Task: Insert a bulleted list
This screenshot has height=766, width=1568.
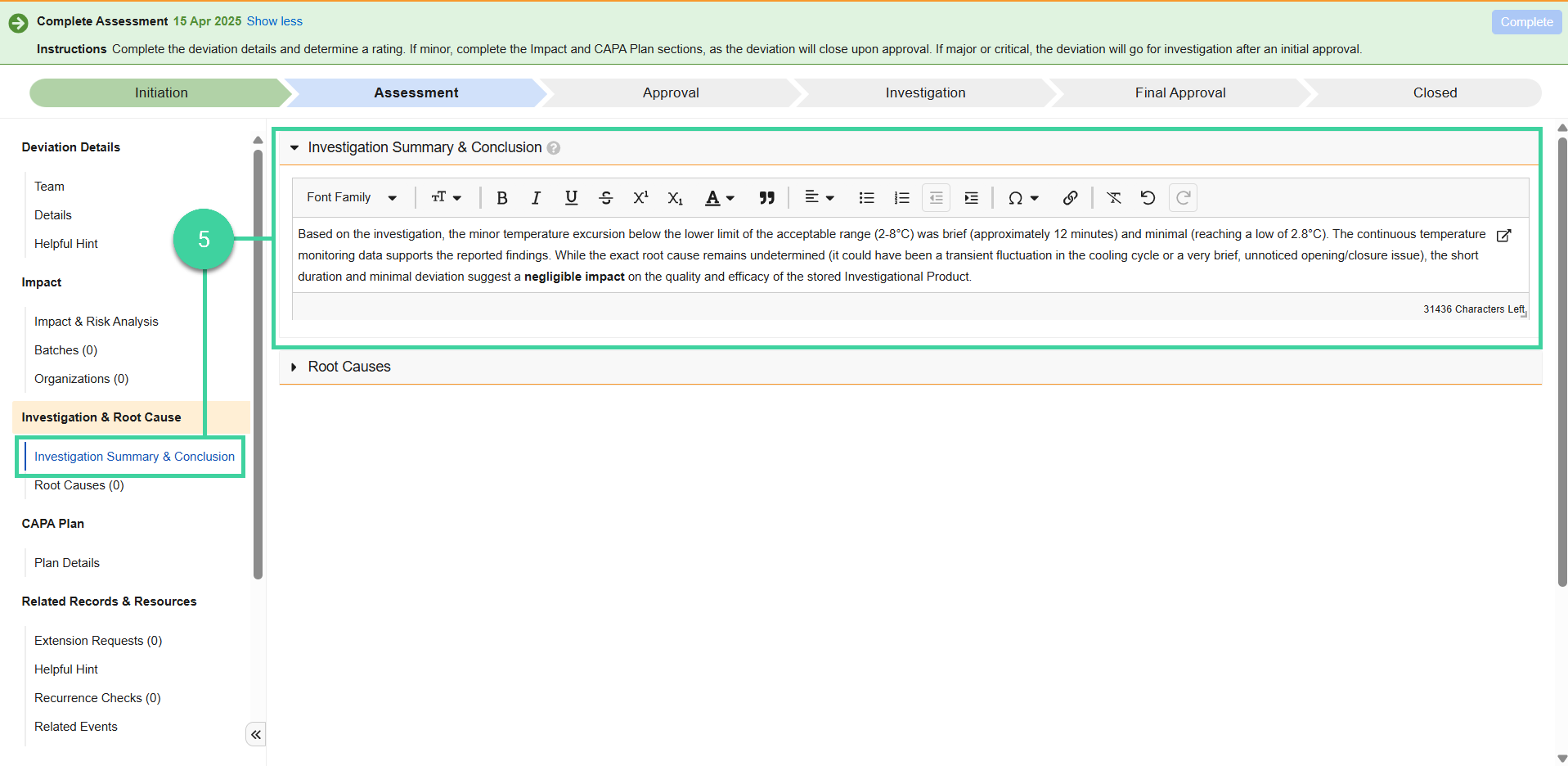Action: pos(867,198)
